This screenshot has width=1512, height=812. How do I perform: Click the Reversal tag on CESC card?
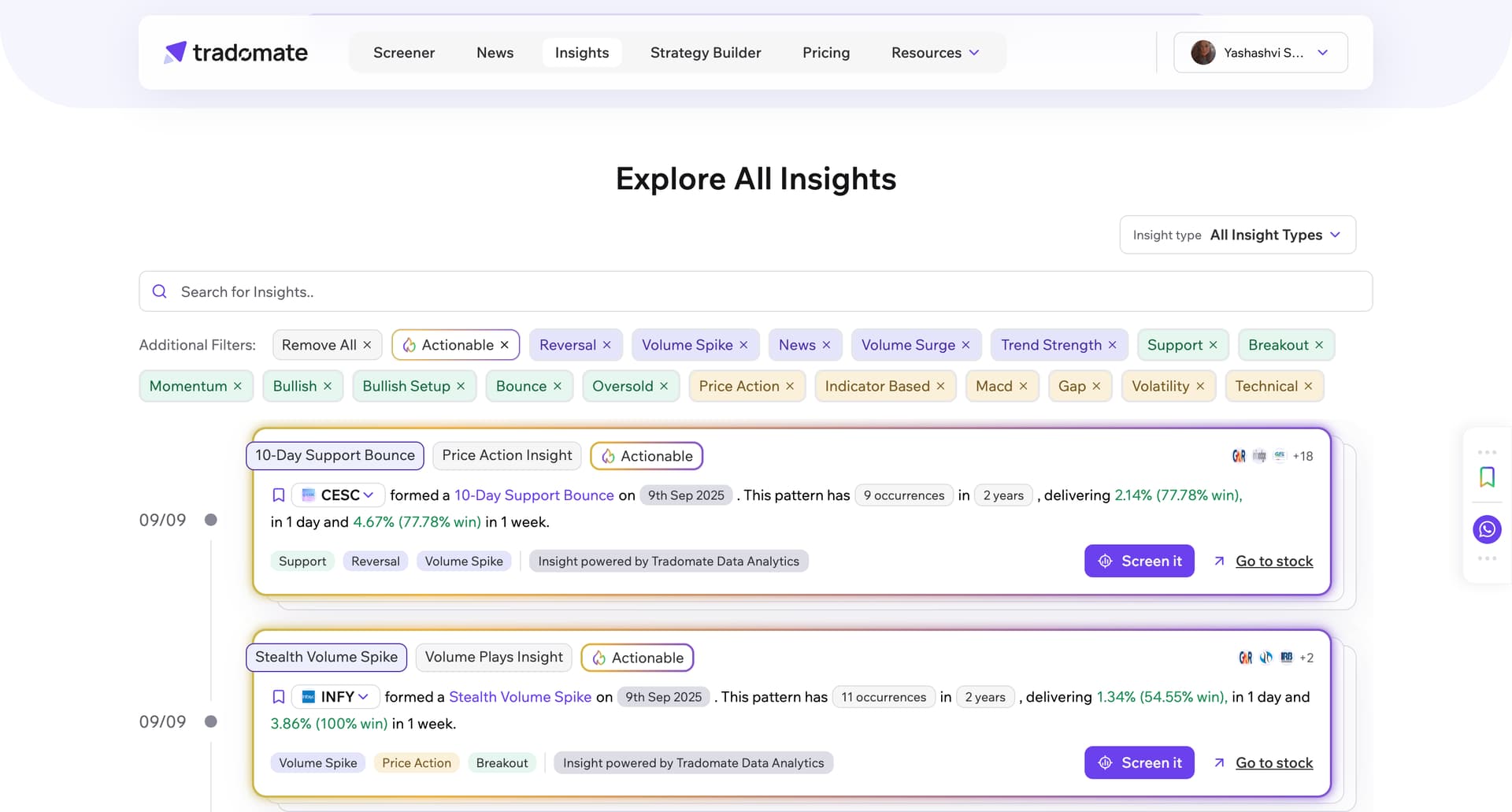point(376,561)
